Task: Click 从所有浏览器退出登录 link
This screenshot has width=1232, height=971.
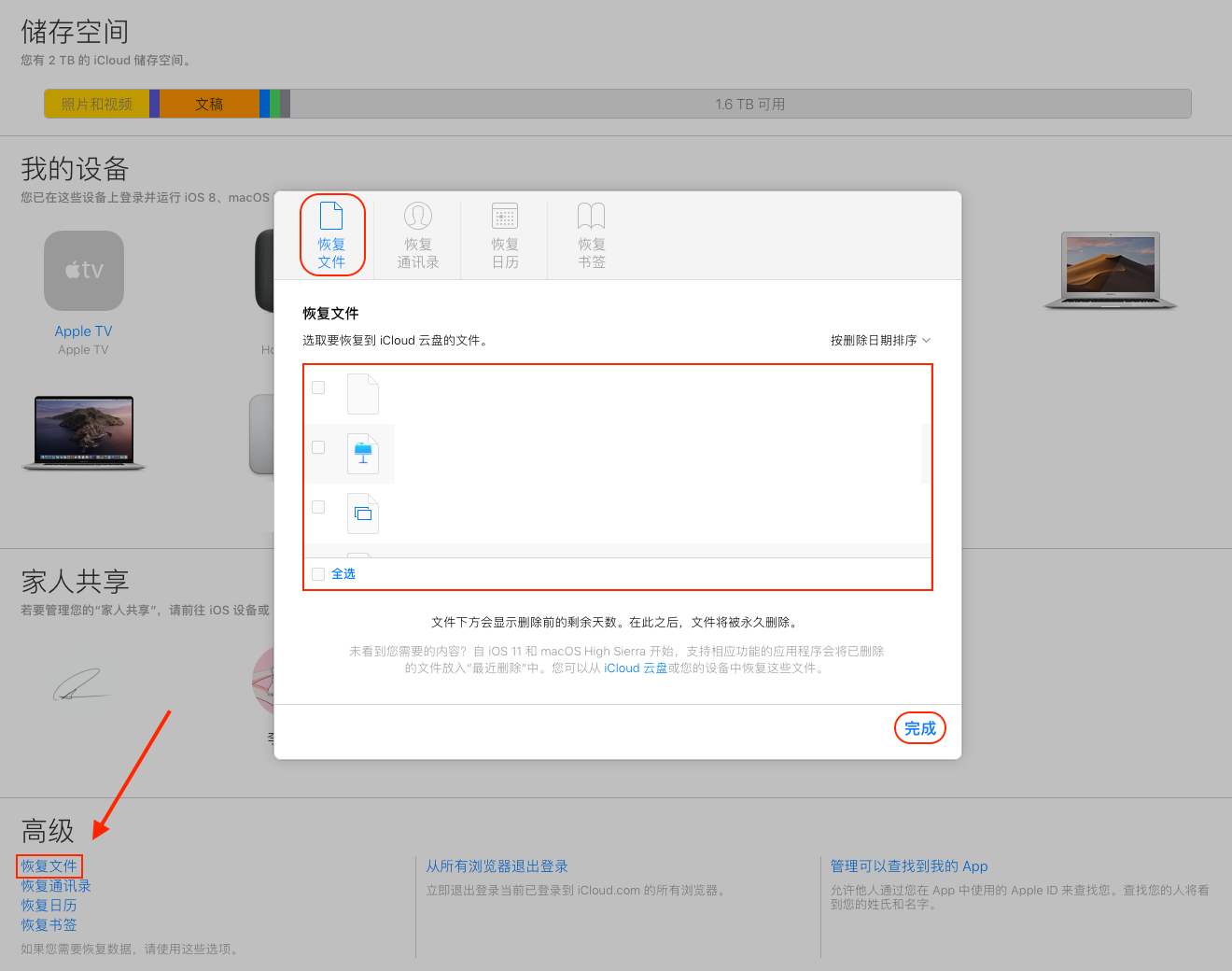Action: click(x=497, y=866)
